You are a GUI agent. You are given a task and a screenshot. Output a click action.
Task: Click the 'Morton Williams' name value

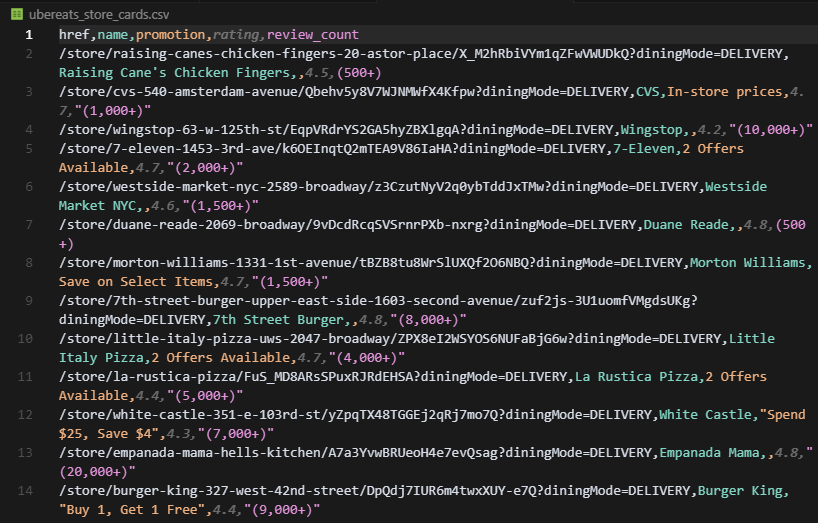point(748,262)
